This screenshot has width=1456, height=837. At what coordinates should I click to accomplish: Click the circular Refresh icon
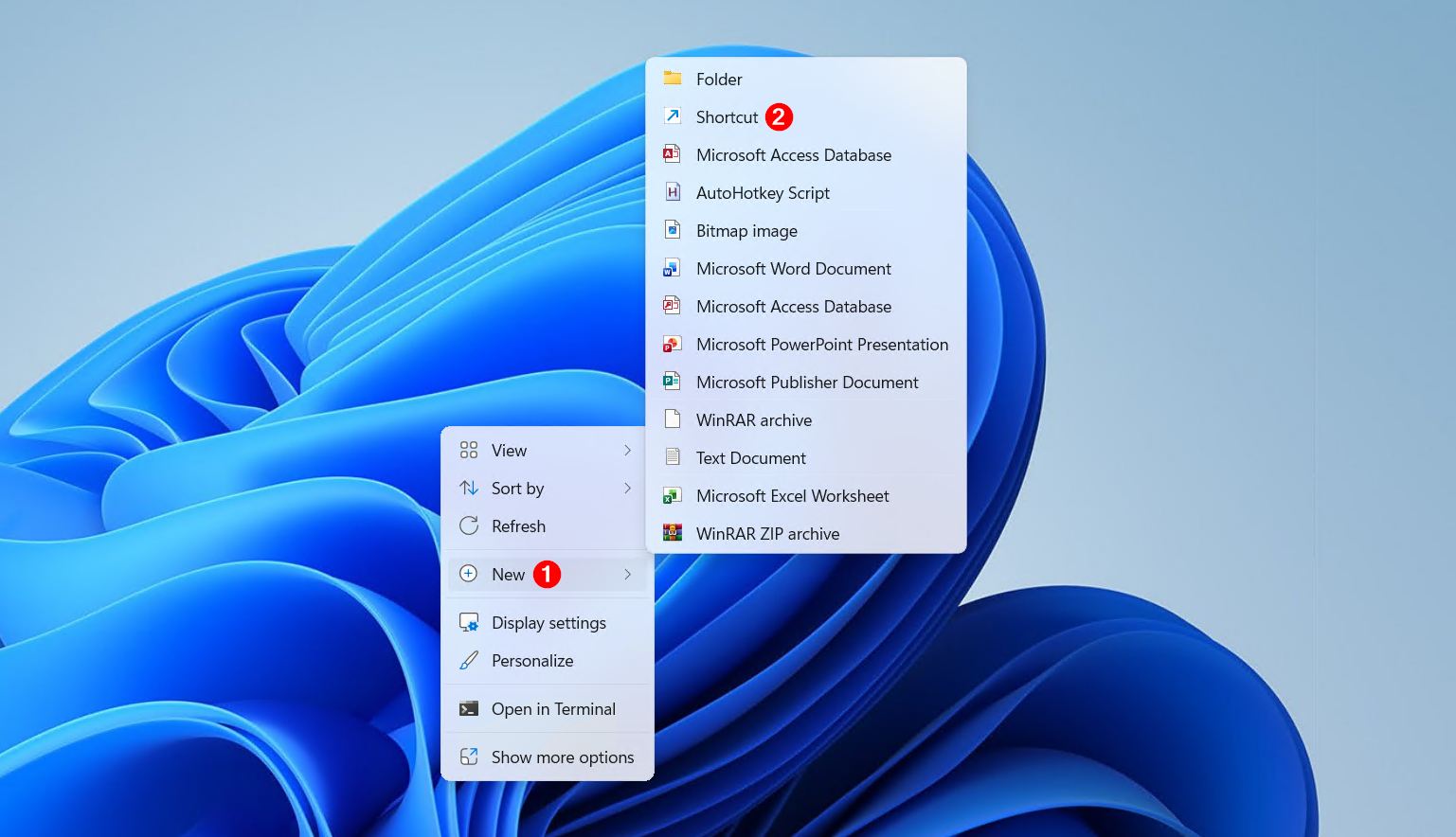[469, 525]
